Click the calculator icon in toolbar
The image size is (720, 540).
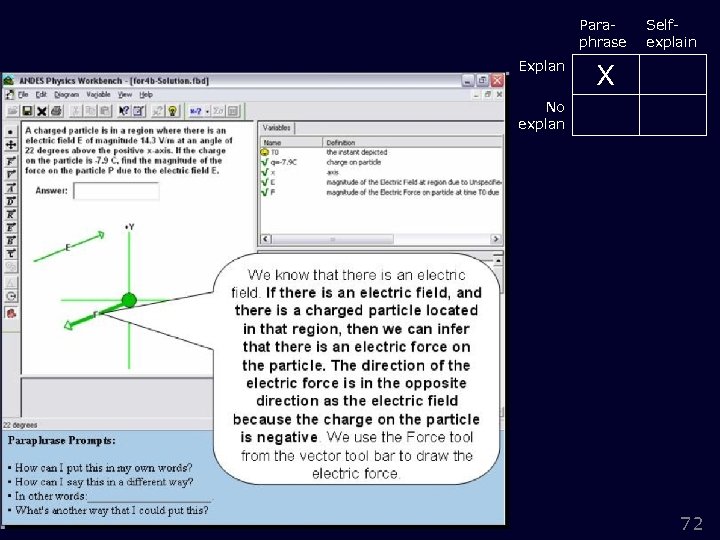click(x=139, y=111)
